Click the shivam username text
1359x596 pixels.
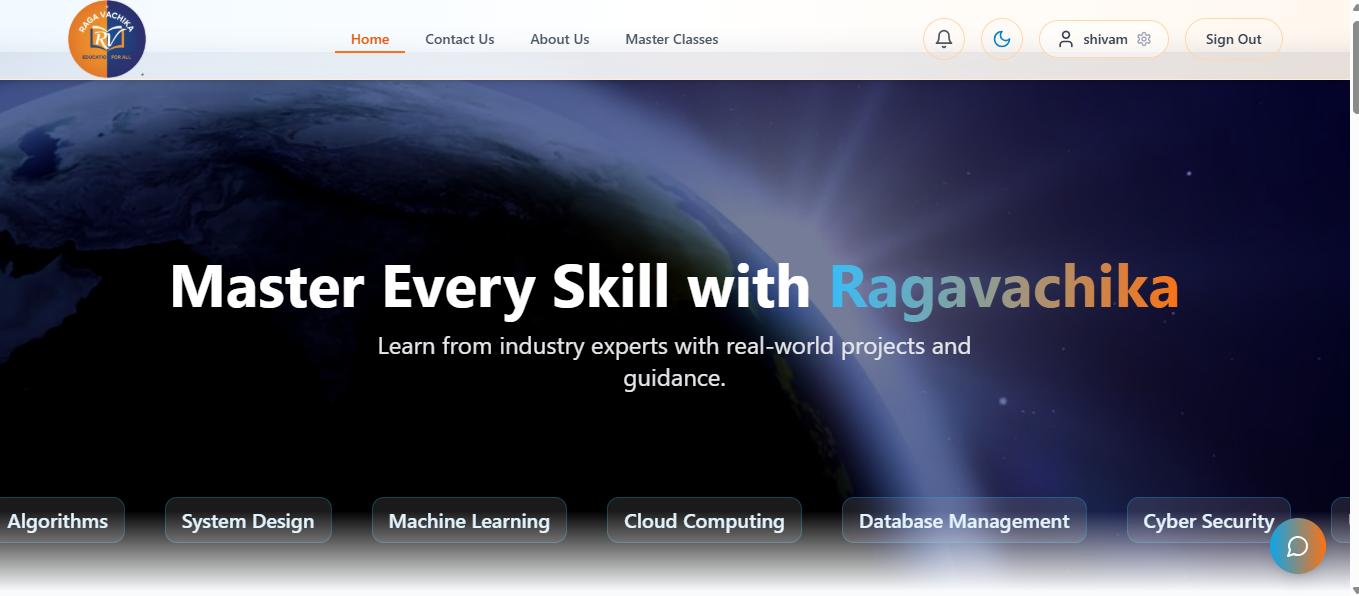click(x=1105, y=40)
